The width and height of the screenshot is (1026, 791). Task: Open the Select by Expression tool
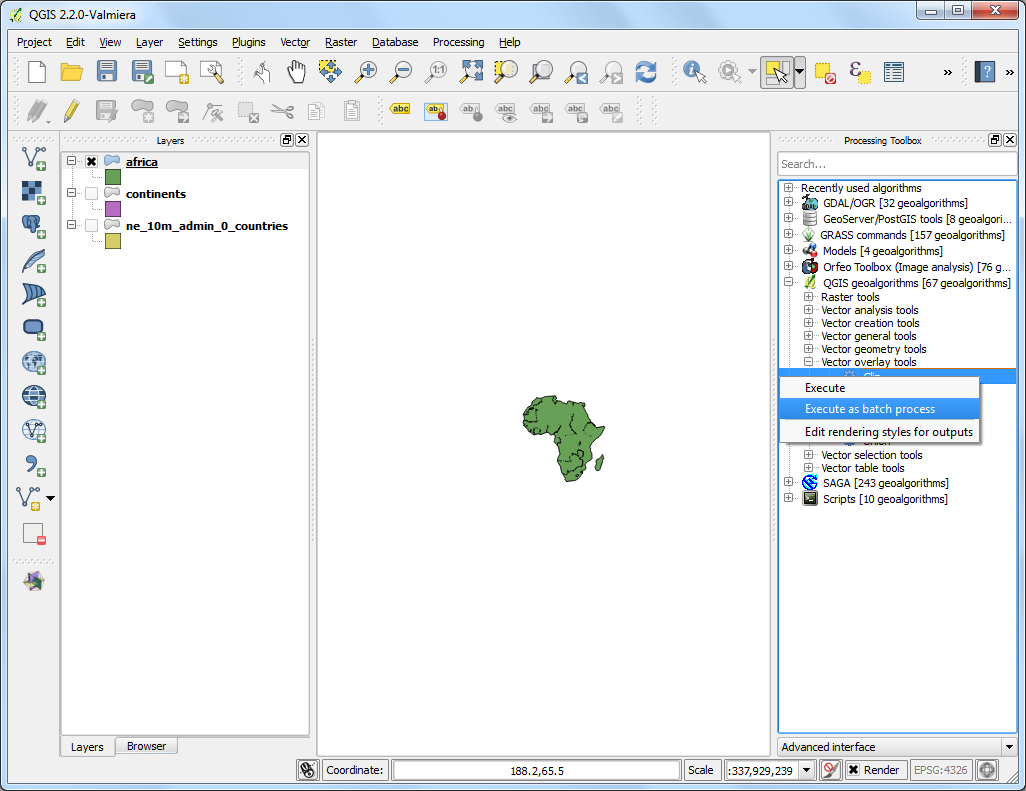[x=860, y=71]
